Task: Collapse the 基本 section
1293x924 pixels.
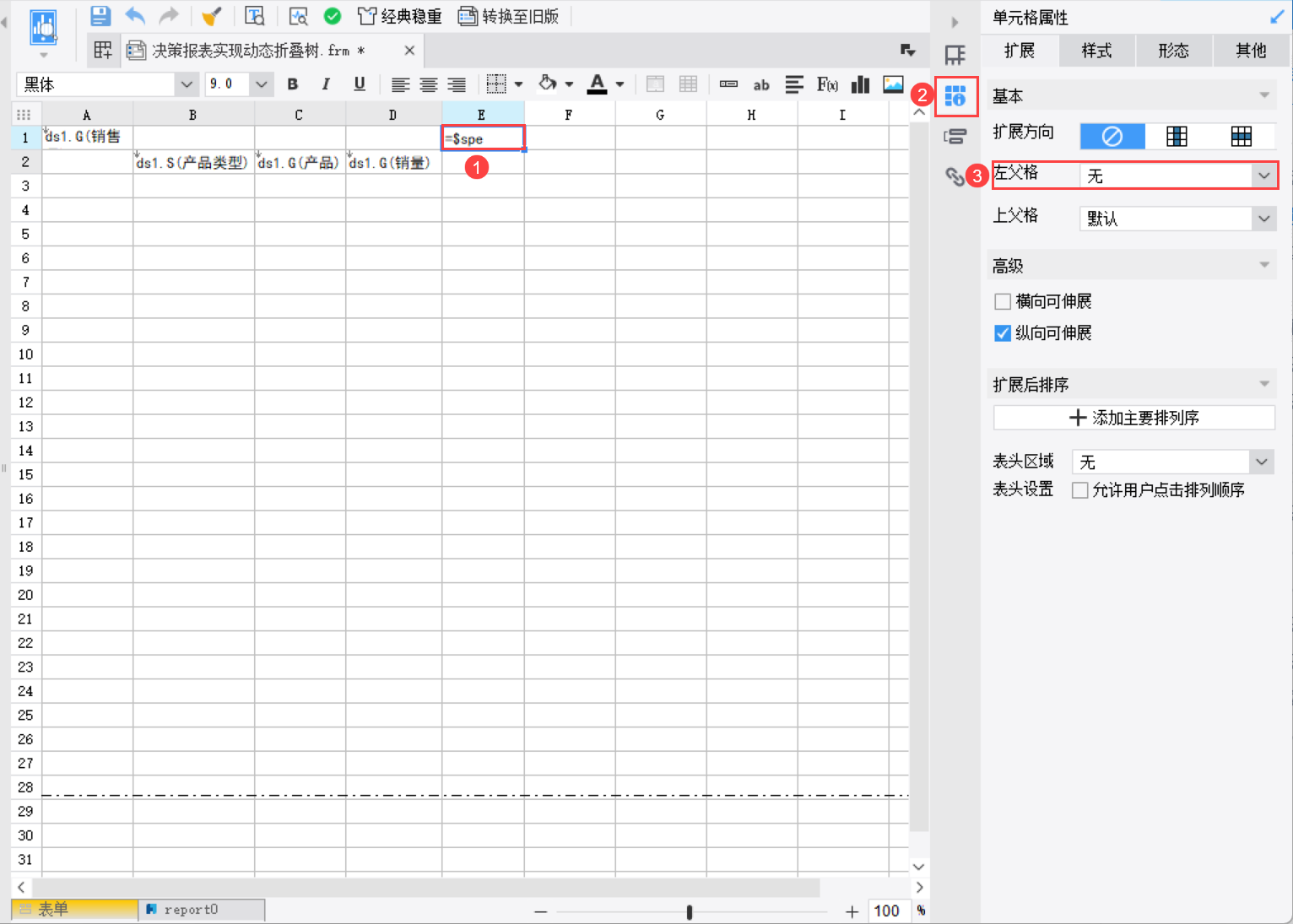Action: pyautogui.click(x=1264, y=95)
